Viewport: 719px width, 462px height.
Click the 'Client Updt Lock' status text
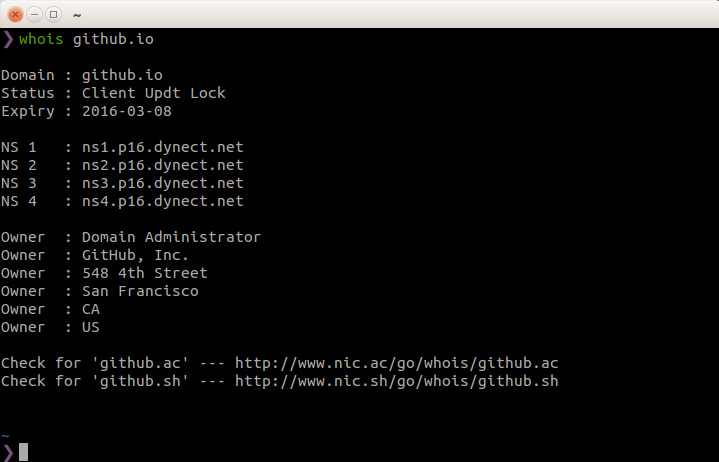pyautogui.click(x=154, y=93)
